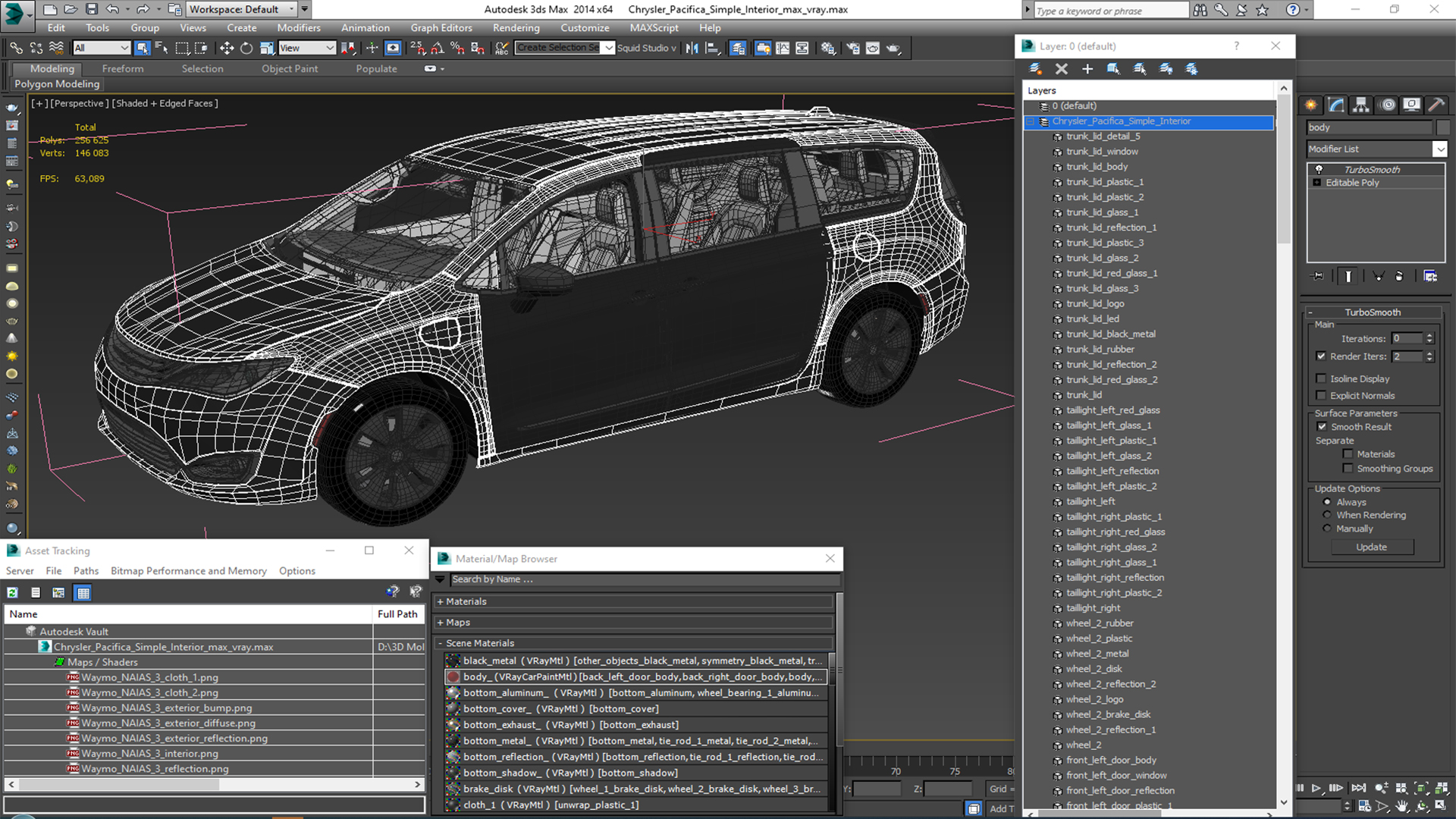This screenshot has height=819, width=1456.
Task: Click the Mirror tool icon
Action: coord(692,48)
